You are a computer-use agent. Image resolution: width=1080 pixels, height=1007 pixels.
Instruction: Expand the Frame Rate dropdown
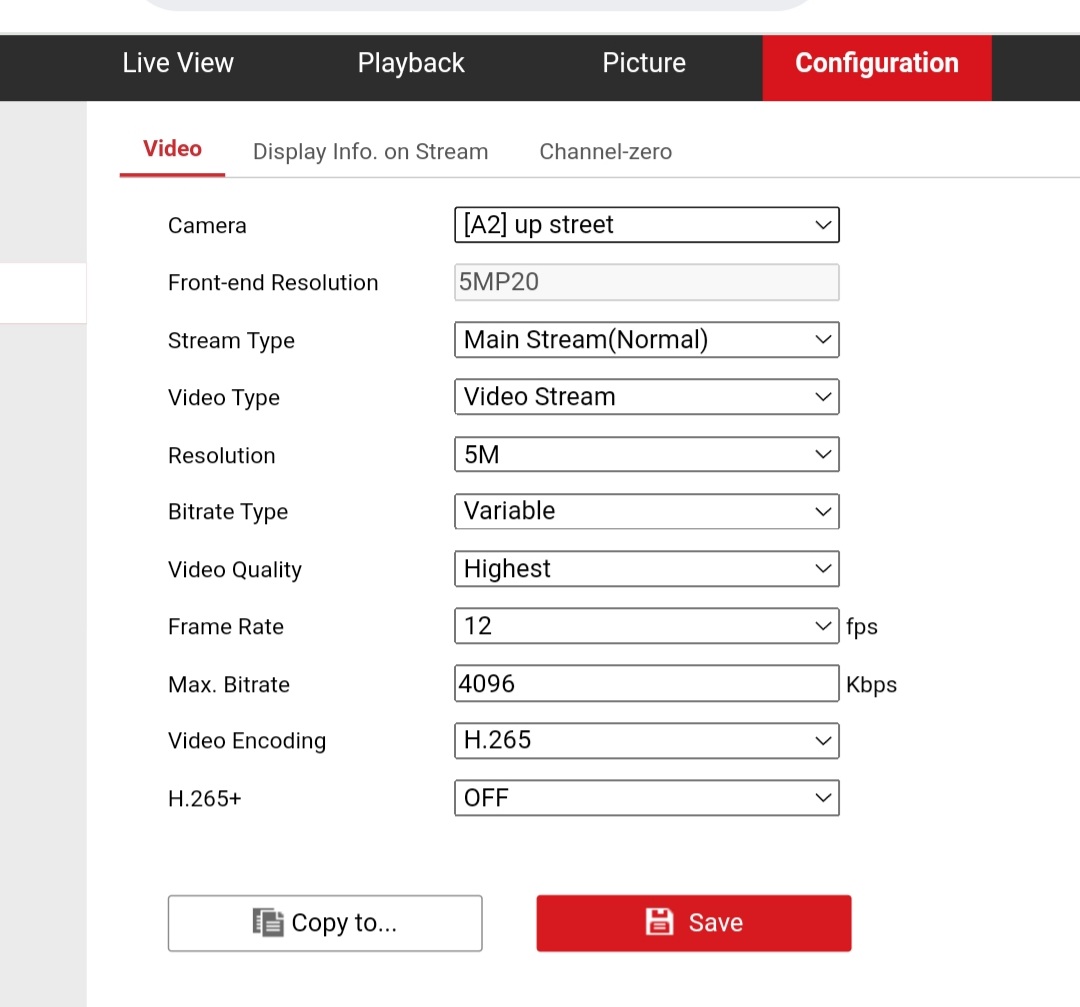click(x=646, y=626)
